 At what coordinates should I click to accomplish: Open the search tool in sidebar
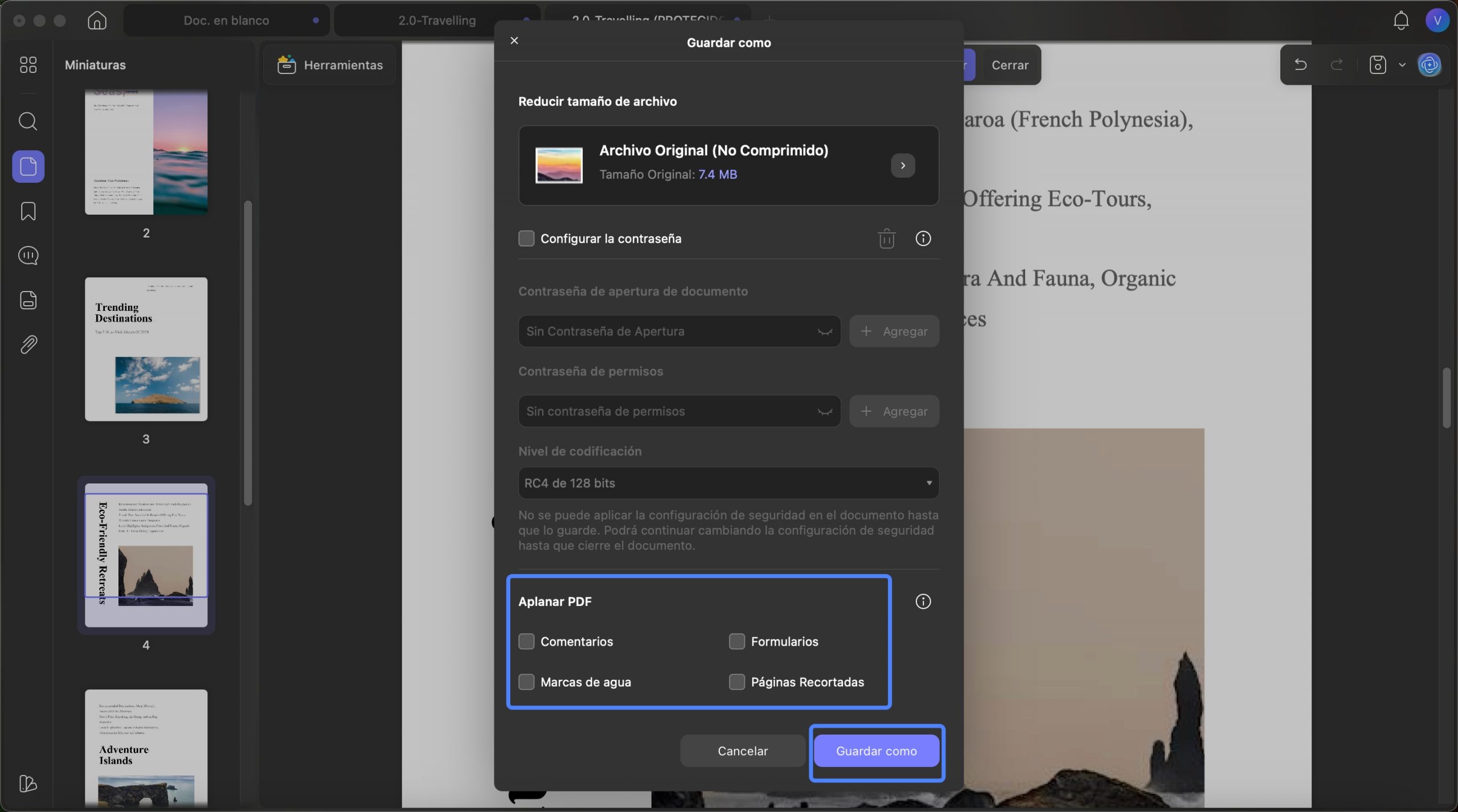click(x=28, y=121)
